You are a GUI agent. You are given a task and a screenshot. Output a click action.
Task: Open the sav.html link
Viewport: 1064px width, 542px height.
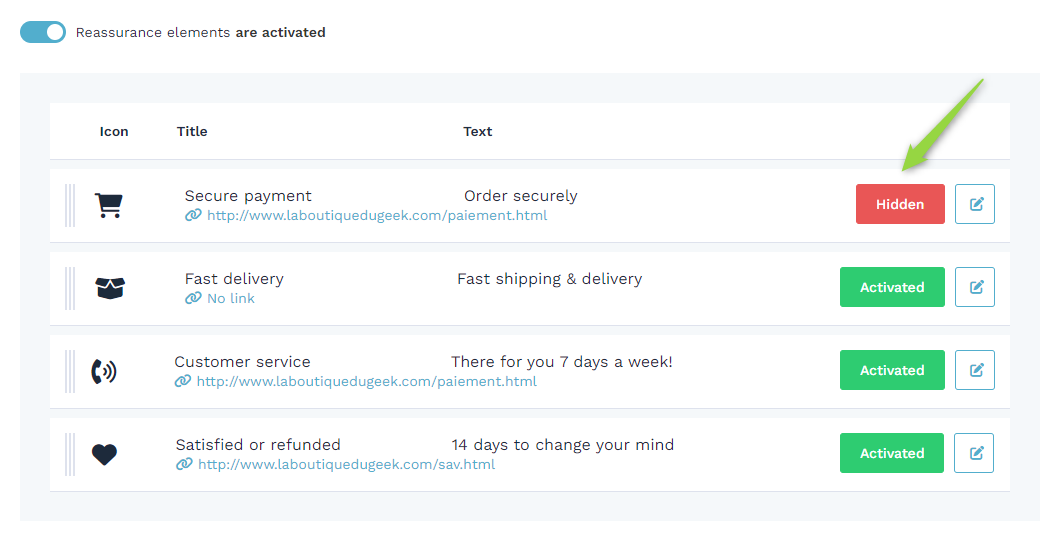click(346, 465)
